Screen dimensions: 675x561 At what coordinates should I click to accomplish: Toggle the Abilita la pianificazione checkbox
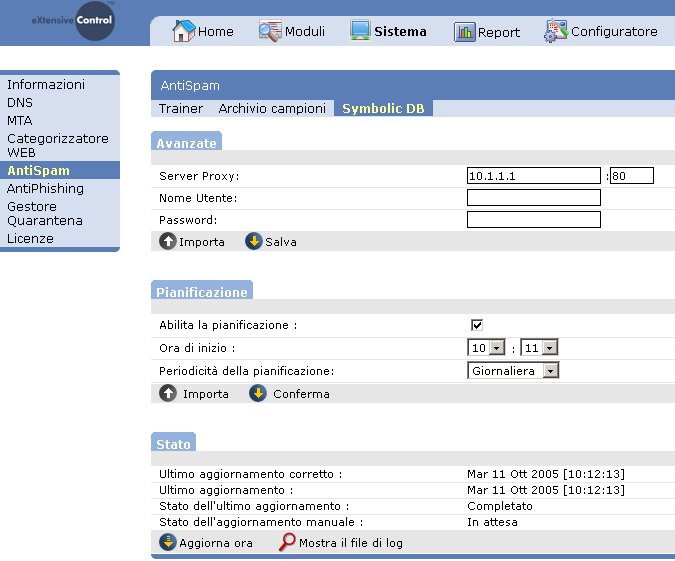click(x=477, y=325)
